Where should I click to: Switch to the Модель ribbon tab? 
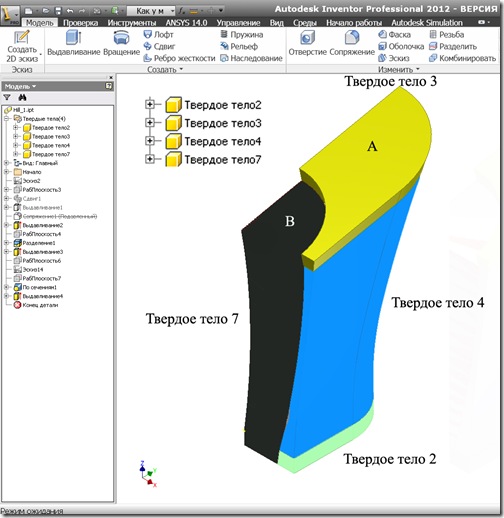40,23
